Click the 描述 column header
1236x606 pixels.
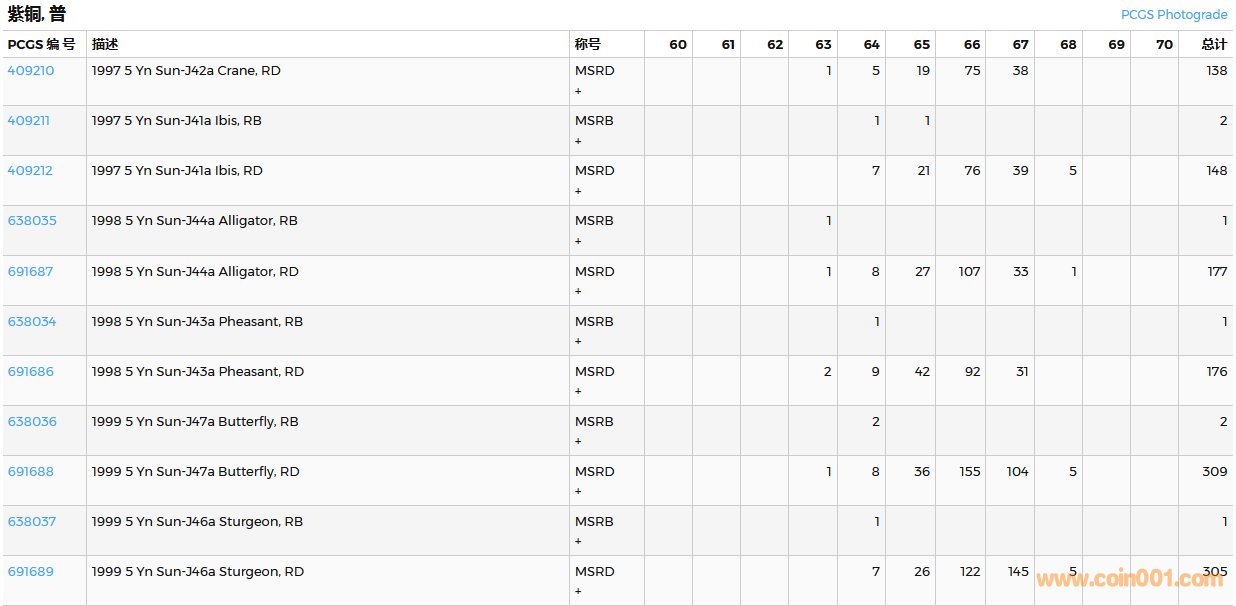point(105,44)
